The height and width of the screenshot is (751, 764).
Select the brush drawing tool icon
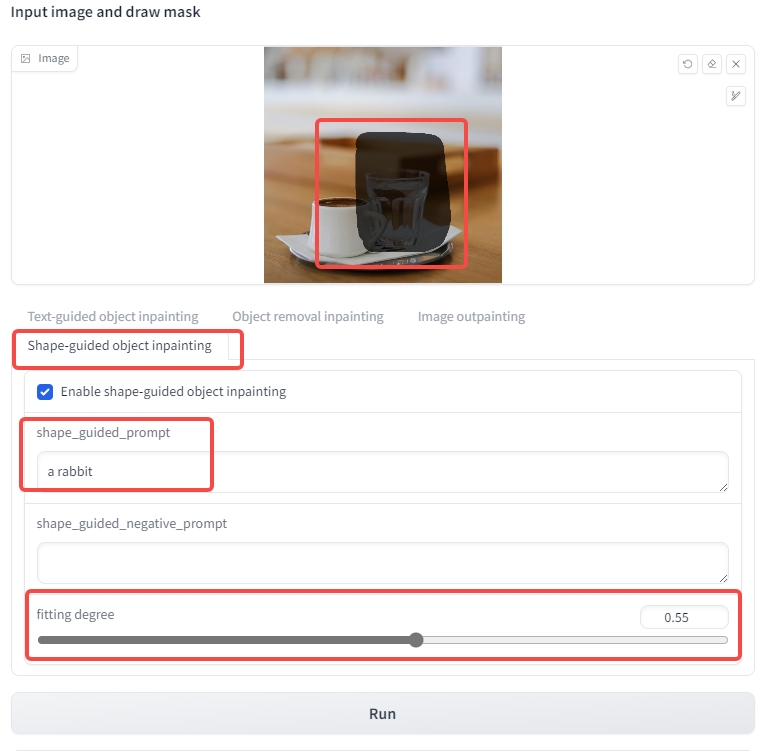736,96
